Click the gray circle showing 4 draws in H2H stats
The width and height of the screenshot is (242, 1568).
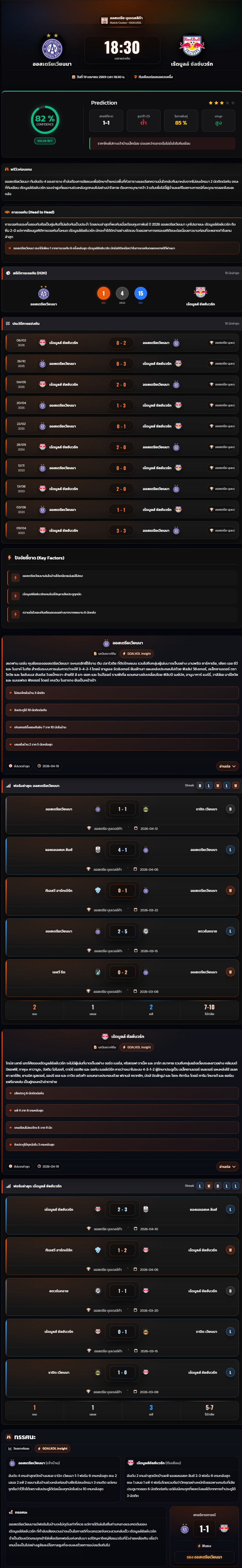(x=122, y=294)
